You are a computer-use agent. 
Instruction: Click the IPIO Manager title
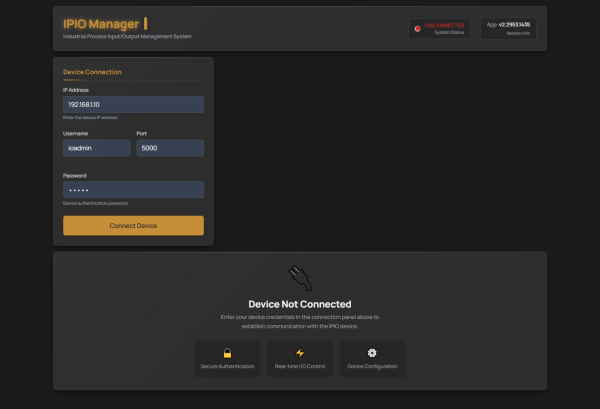coord(101,24)
